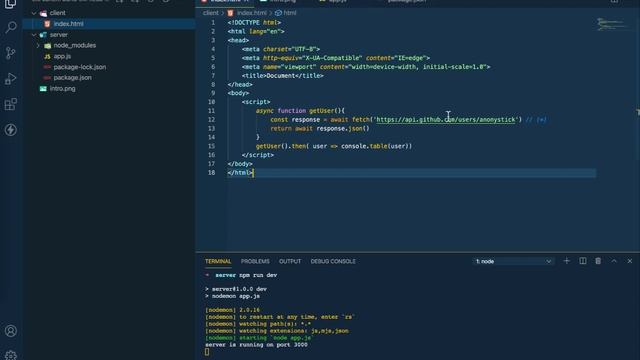The width and height of the screenshot is (640, 360).
Task: Expand the node_modules folder
Action: [x=38, y=45]
